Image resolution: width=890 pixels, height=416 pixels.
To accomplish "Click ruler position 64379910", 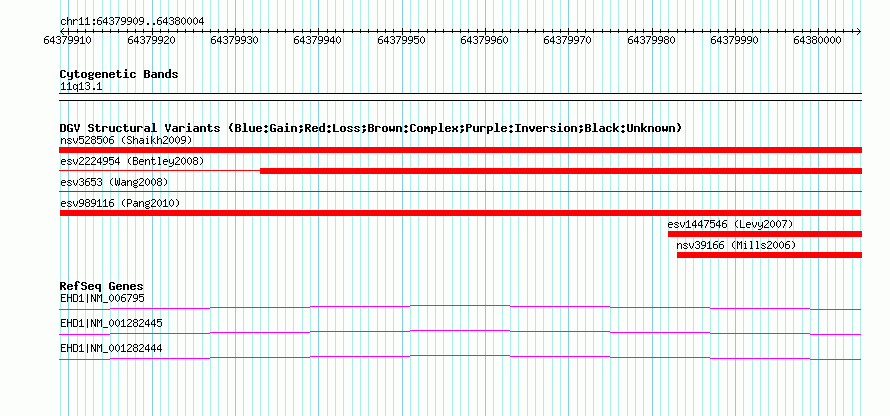I will tap(68, 40).
